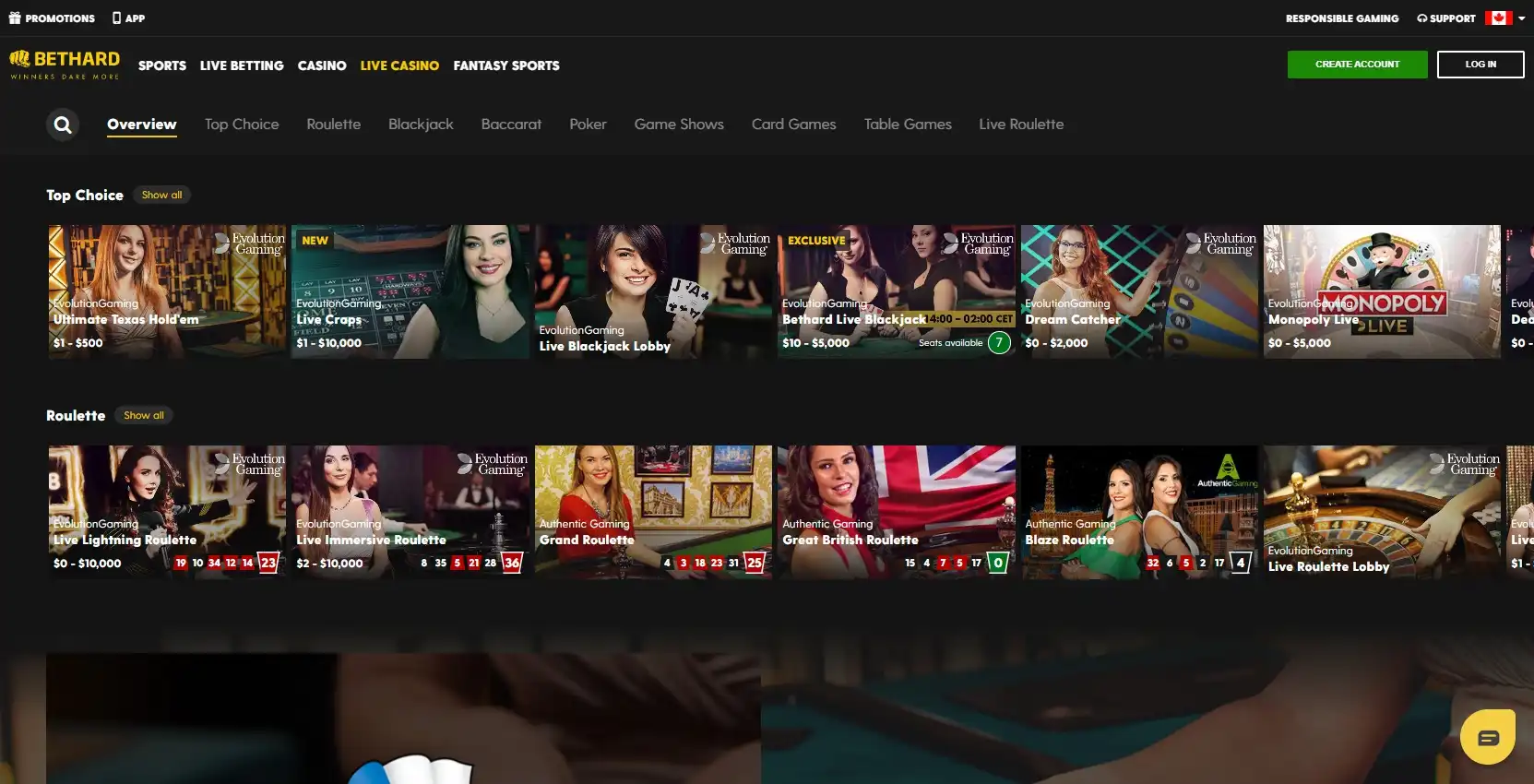Image resolution: width=1534 pixels, height=784 pixels.
Task: Open the Game Shows tab
Action: pyautogui.click(x=678, y=125)
